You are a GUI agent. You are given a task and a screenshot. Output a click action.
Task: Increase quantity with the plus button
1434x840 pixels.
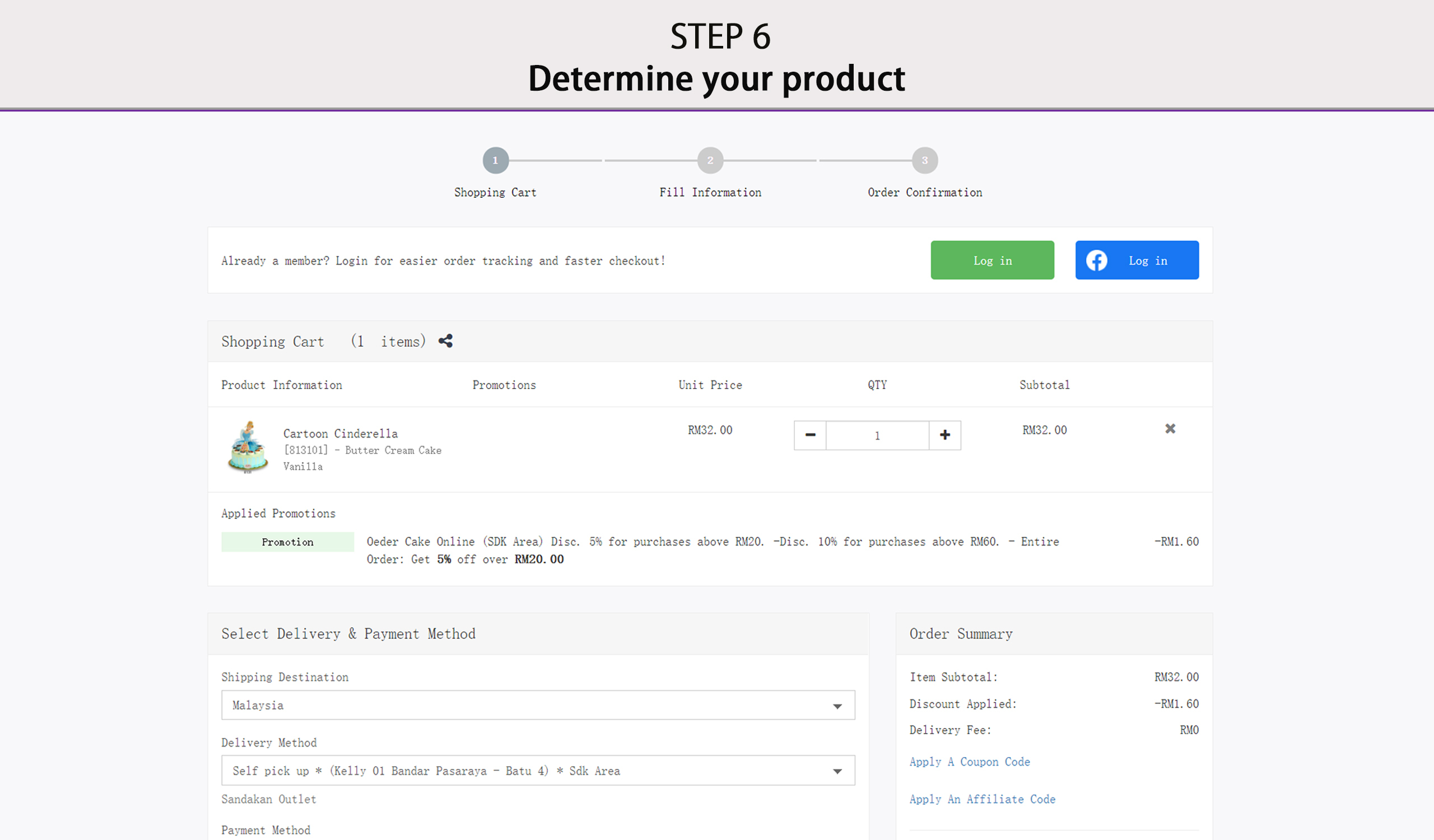[944, 435]
